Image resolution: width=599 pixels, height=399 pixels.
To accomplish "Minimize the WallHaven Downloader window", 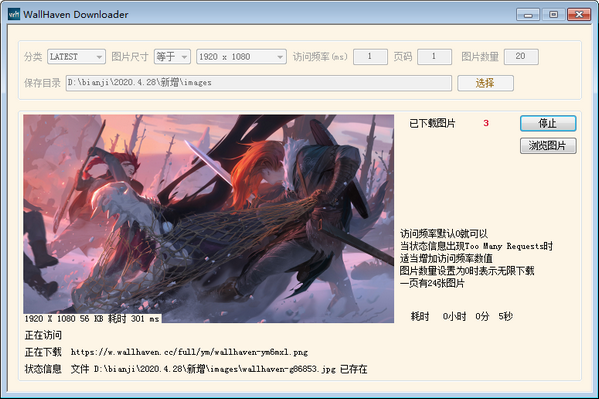I will pos(528,15).
